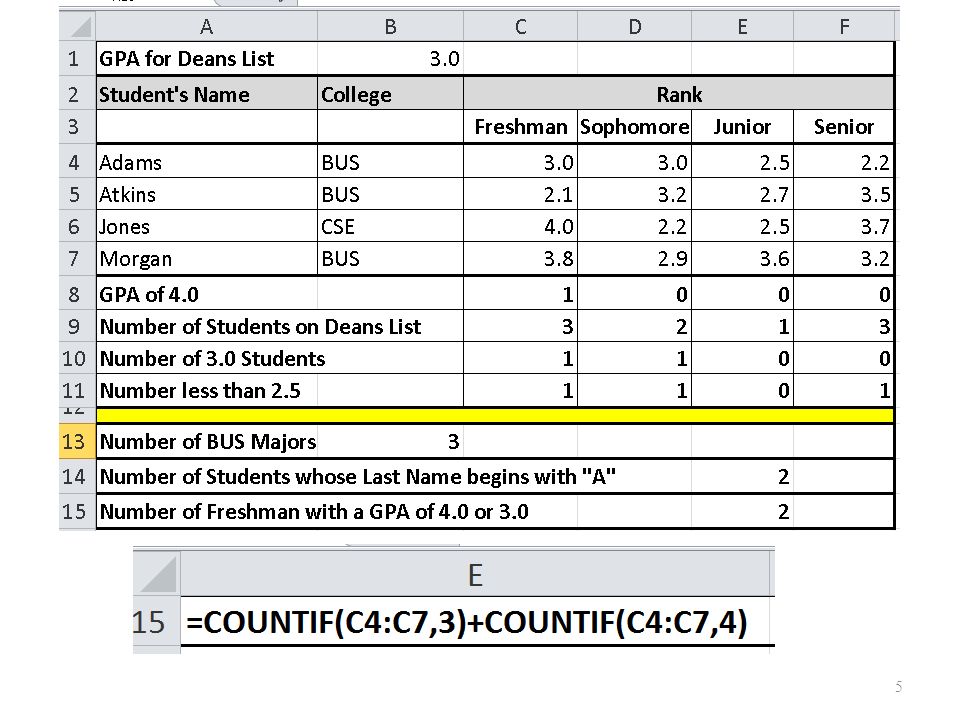Screen dimensions: 960x720
Task: Select column B header
Action: click(x=390, y=26)
